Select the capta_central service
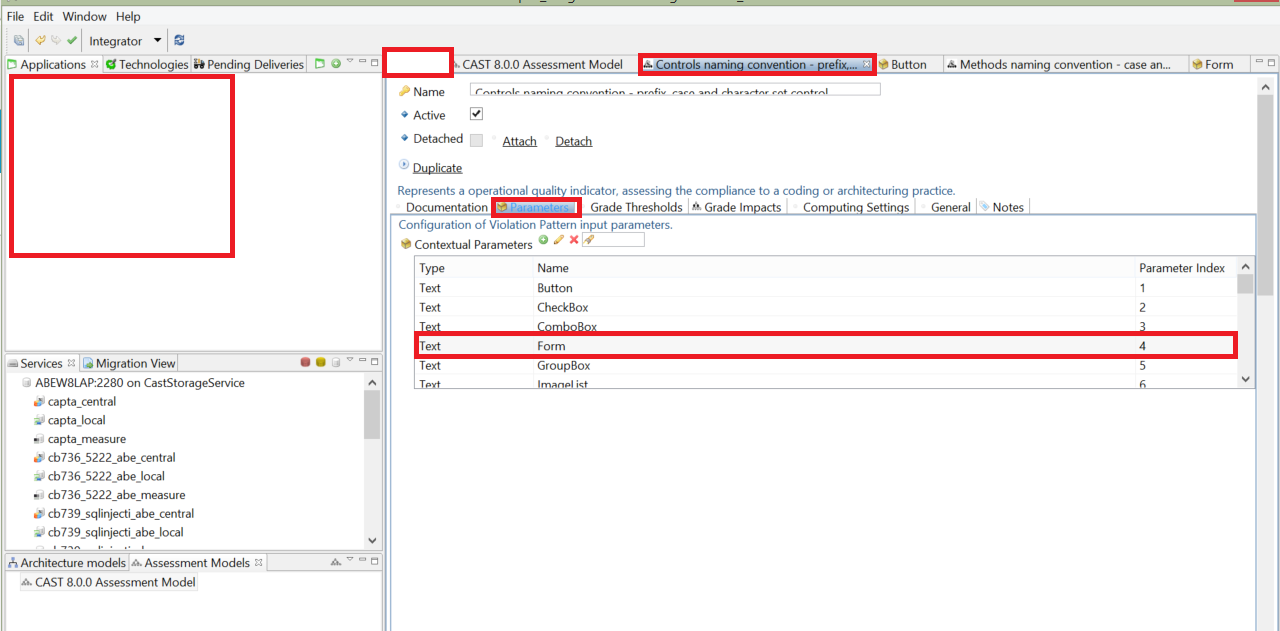The width and height of the screenshot is (1280, 631). tap(82, 401)
